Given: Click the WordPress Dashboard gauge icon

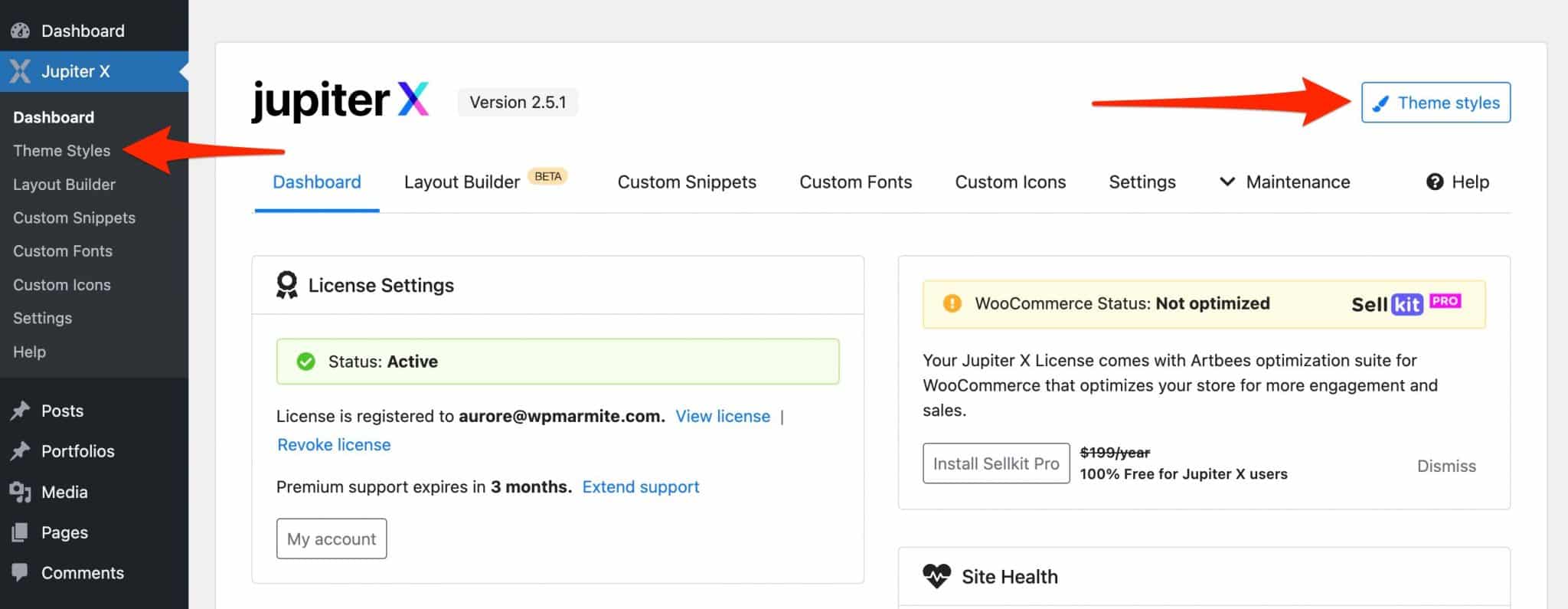Looking at the screenshot, I should (x=21, y=31).
